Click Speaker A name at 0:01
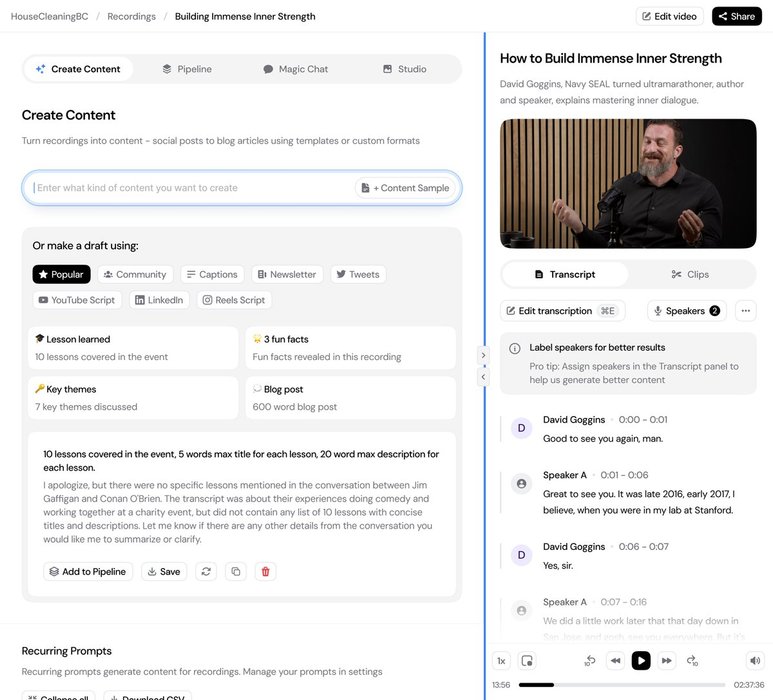The height and width of the screenshot is (700, 773). click(564, 475)
